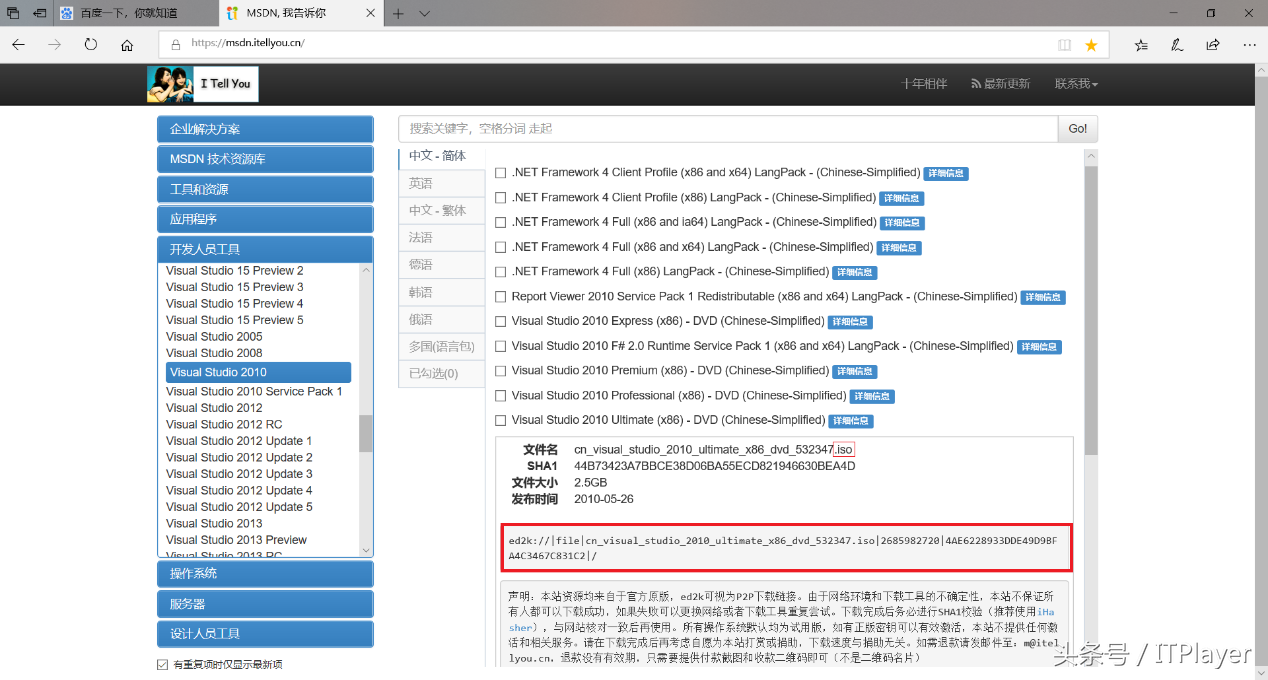The width and height of the screenshot is (1268, 680).
Task: Open the 十年相伴 nav link
Action: point(923,84)
